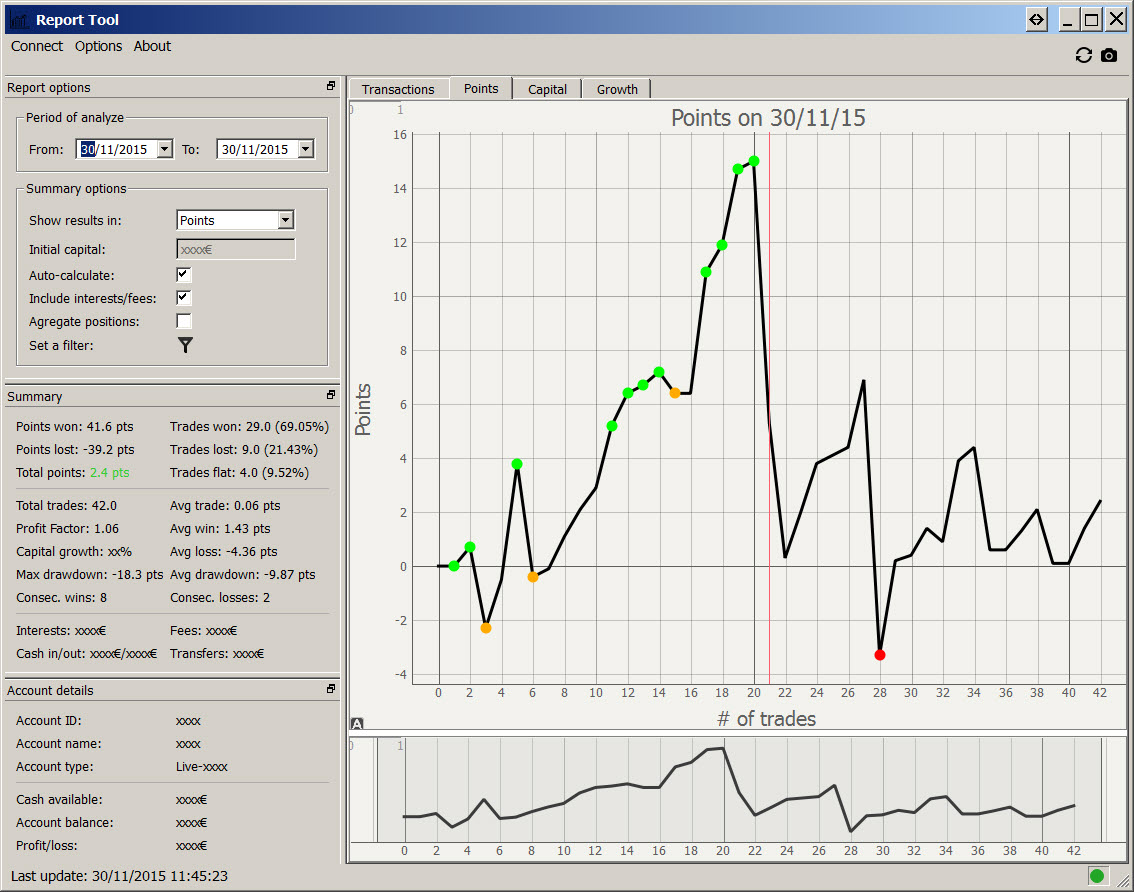
Task: Switch to the Transactions tab
Action: 398,89
